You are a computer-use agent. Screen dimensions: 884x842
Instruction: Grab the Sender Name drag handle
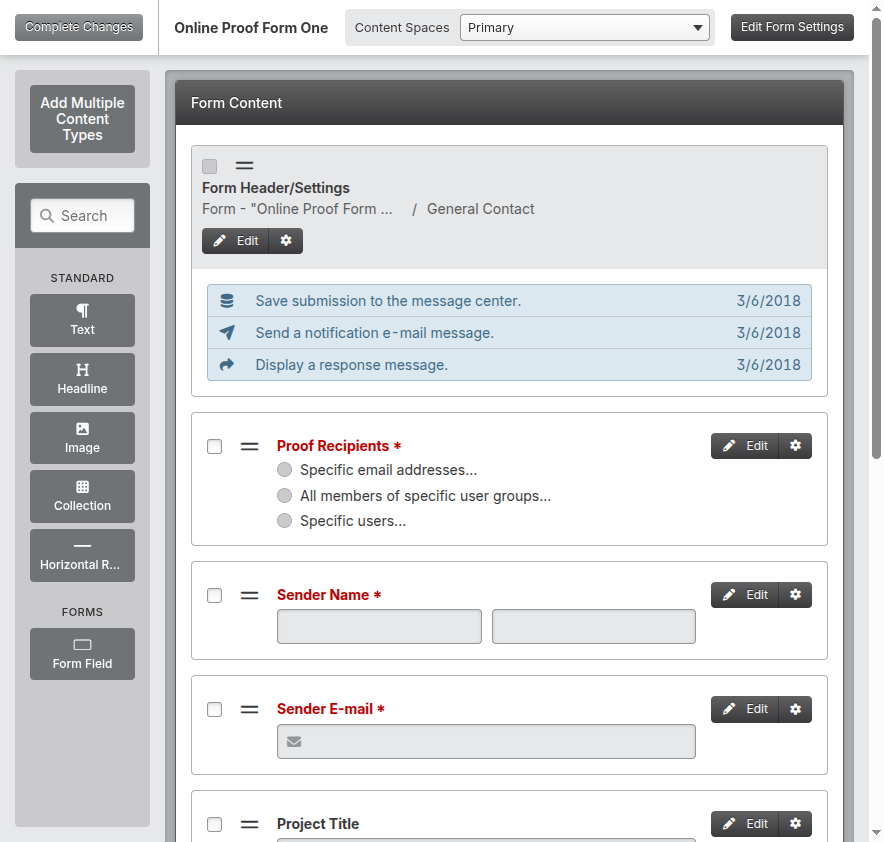(x=249, y=595)
